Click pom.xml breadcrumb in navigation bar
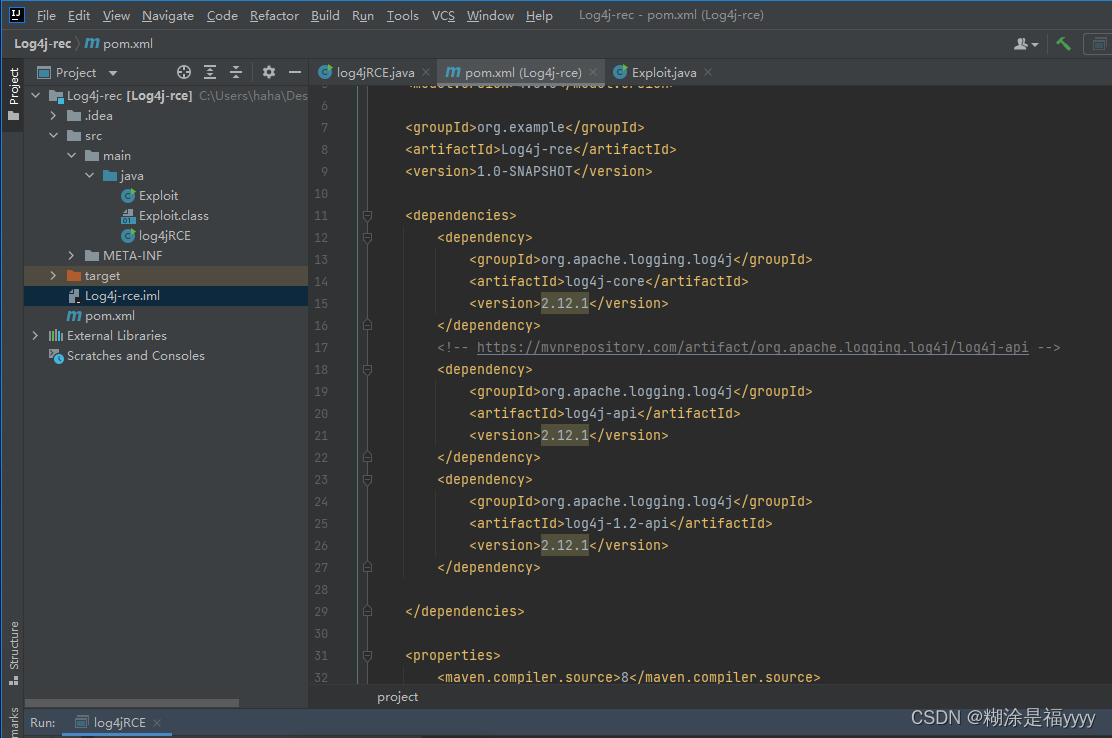 tap(119, 44)
